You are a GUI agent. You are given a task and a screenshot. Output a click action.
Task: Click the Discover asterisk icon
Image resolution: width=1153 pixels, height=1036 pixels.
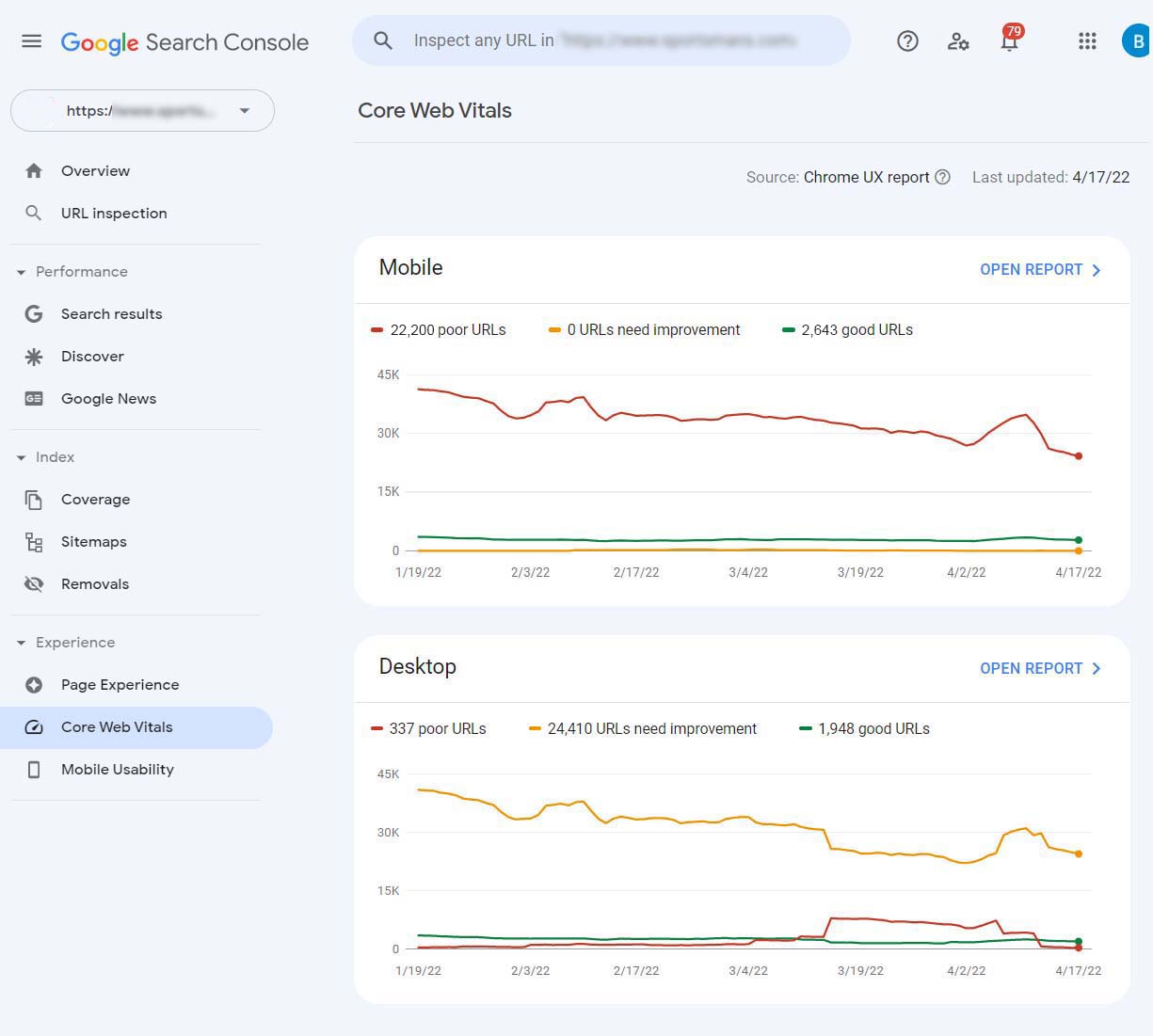[34, 357]
